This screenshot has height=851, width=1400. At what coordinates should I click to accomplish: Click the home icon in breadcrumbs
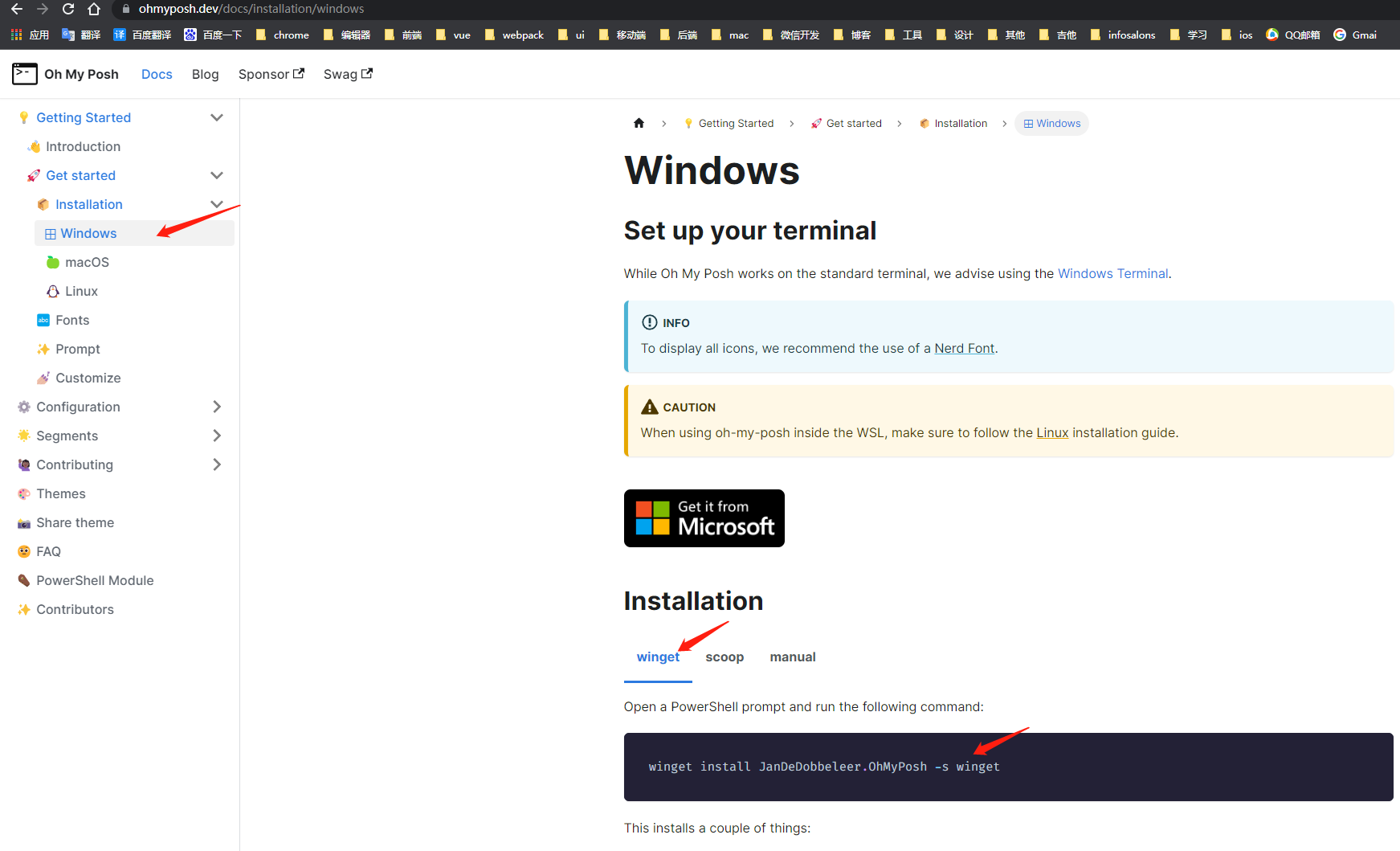coord(639,123)
